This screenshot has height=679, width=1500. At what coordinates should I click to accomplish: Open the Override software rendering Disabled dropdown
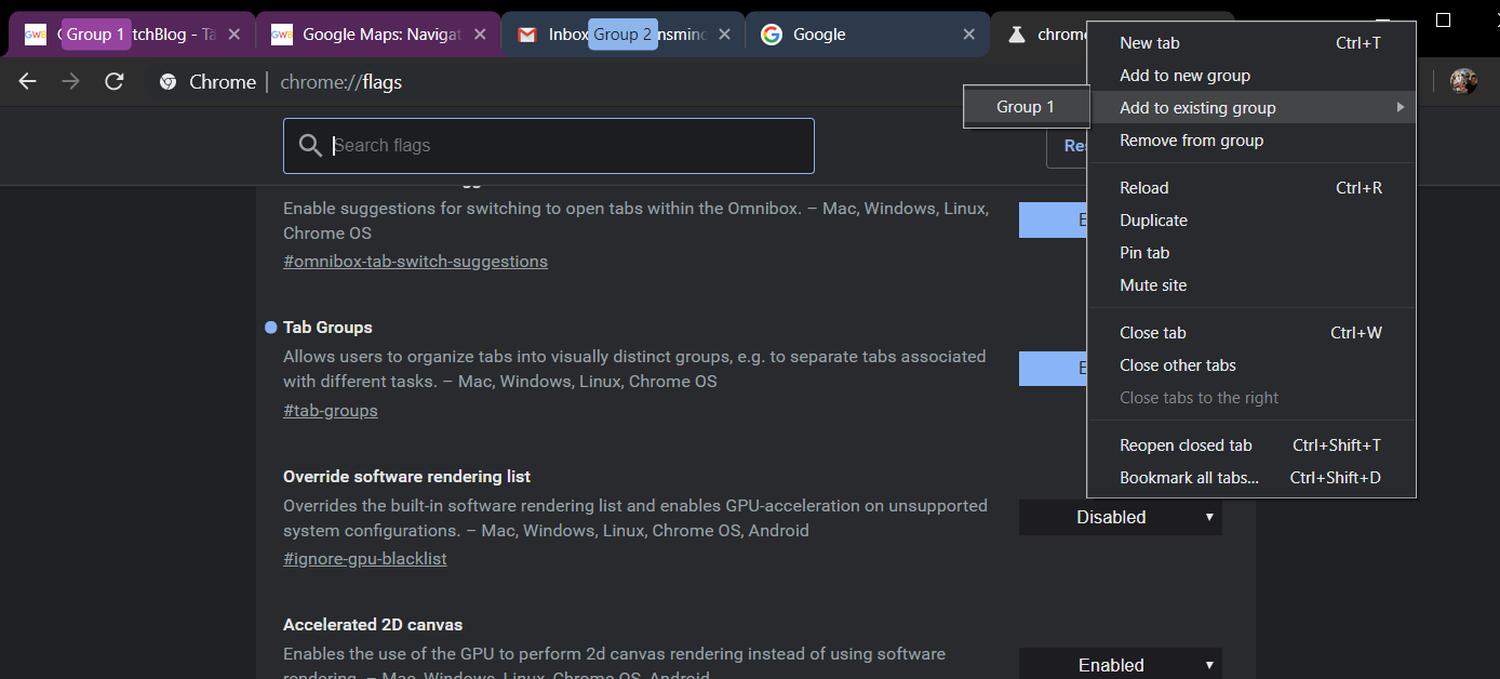(x=1120, y=517)
